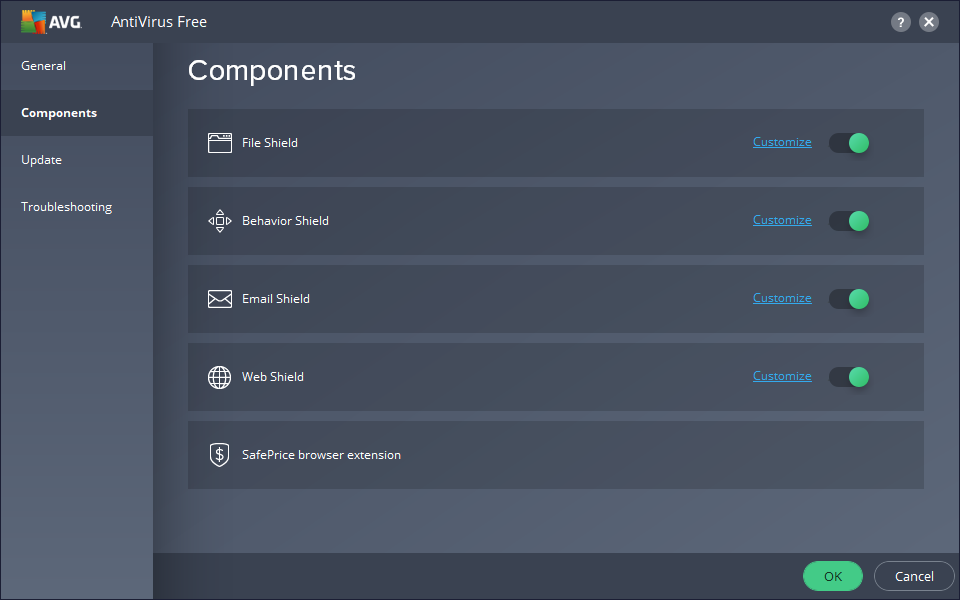Click the Email Shield envelope icon
Viewport: 960px width, 600px height.
(x=220, y=299)
